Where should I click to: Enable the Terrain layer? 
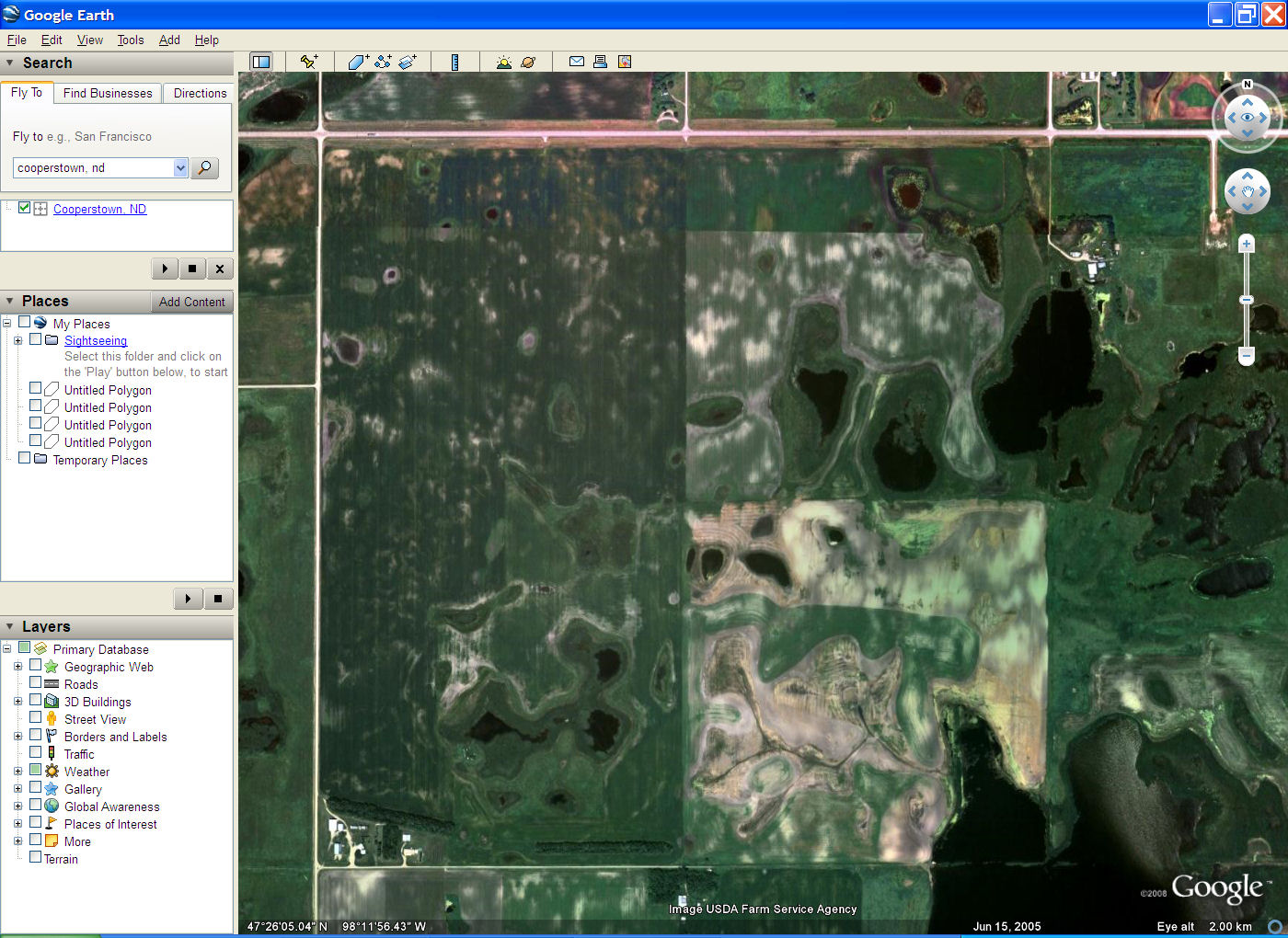36,858
